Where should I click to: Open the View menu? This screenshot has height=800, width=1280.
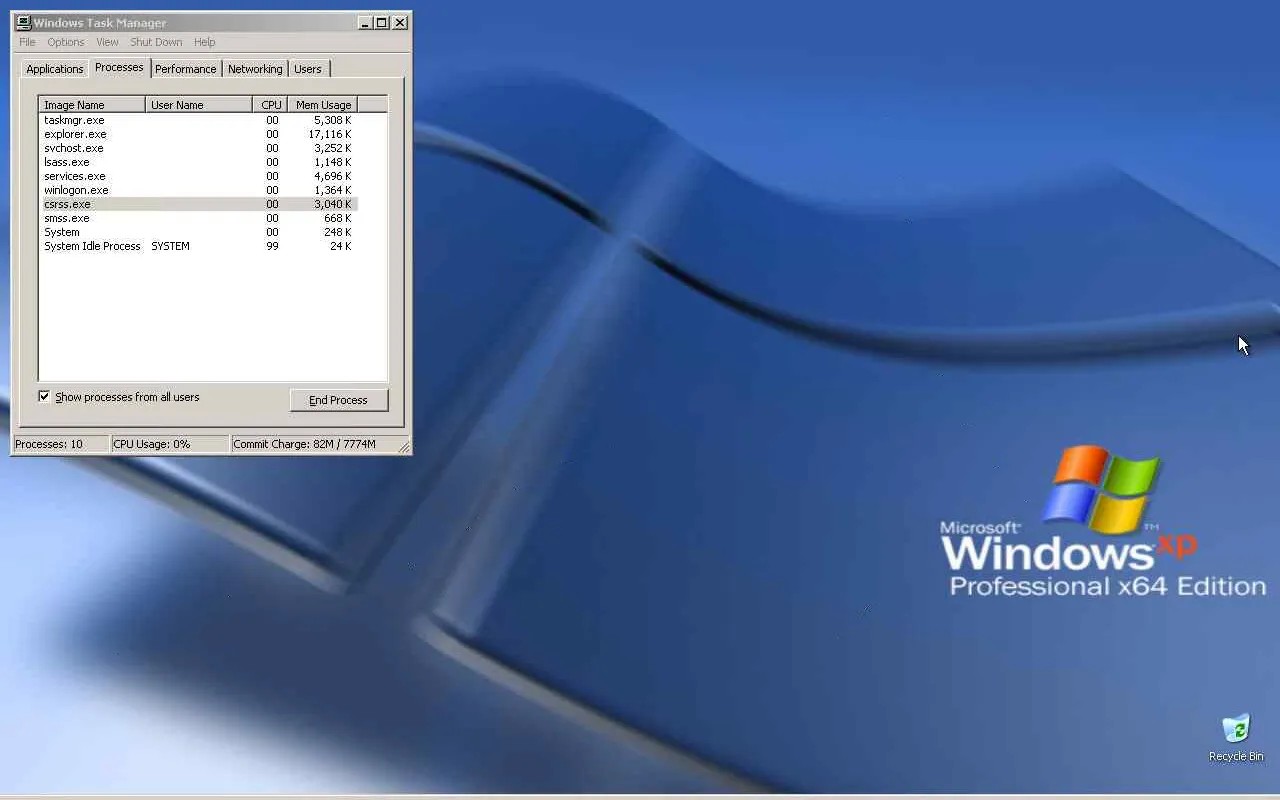coord(107,42)
